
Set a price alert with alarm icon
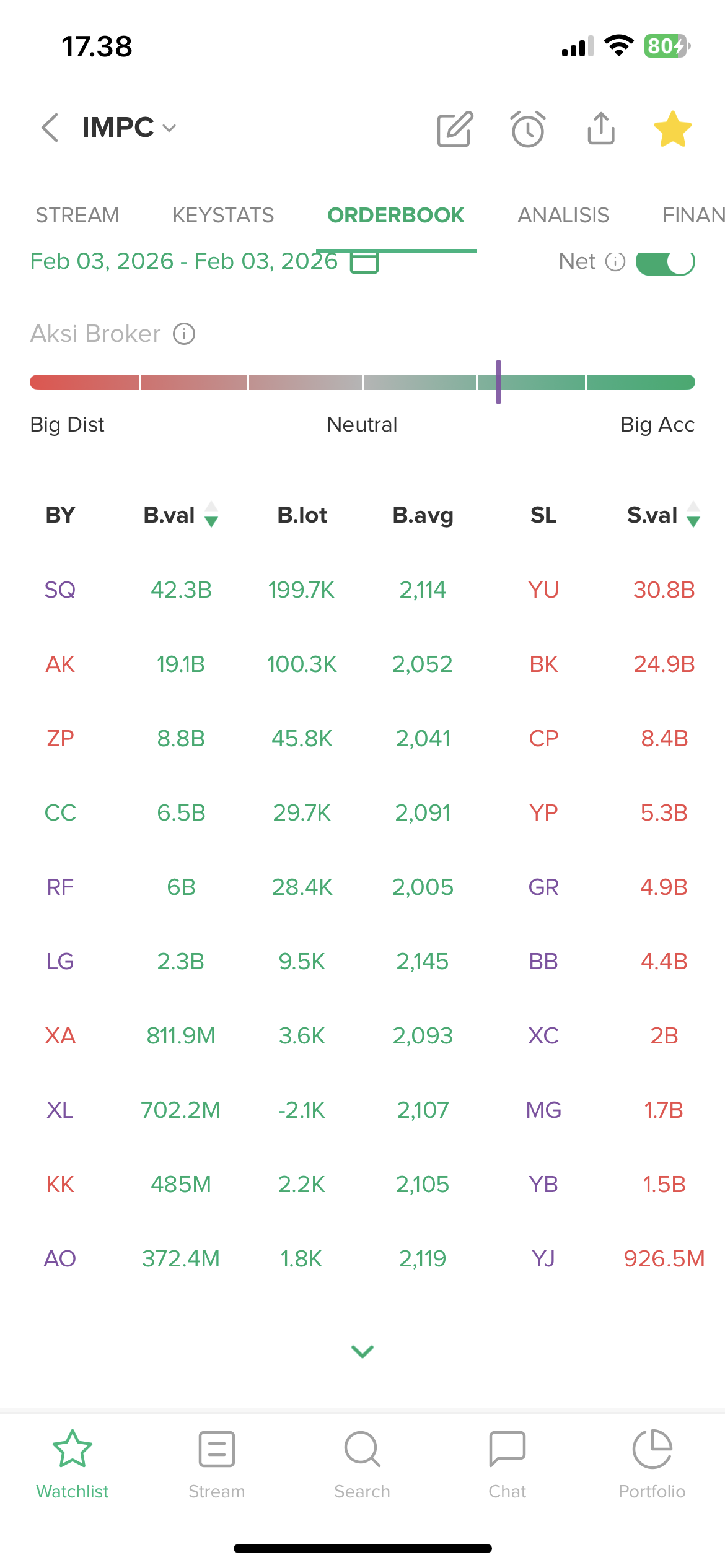click(528, 129)
